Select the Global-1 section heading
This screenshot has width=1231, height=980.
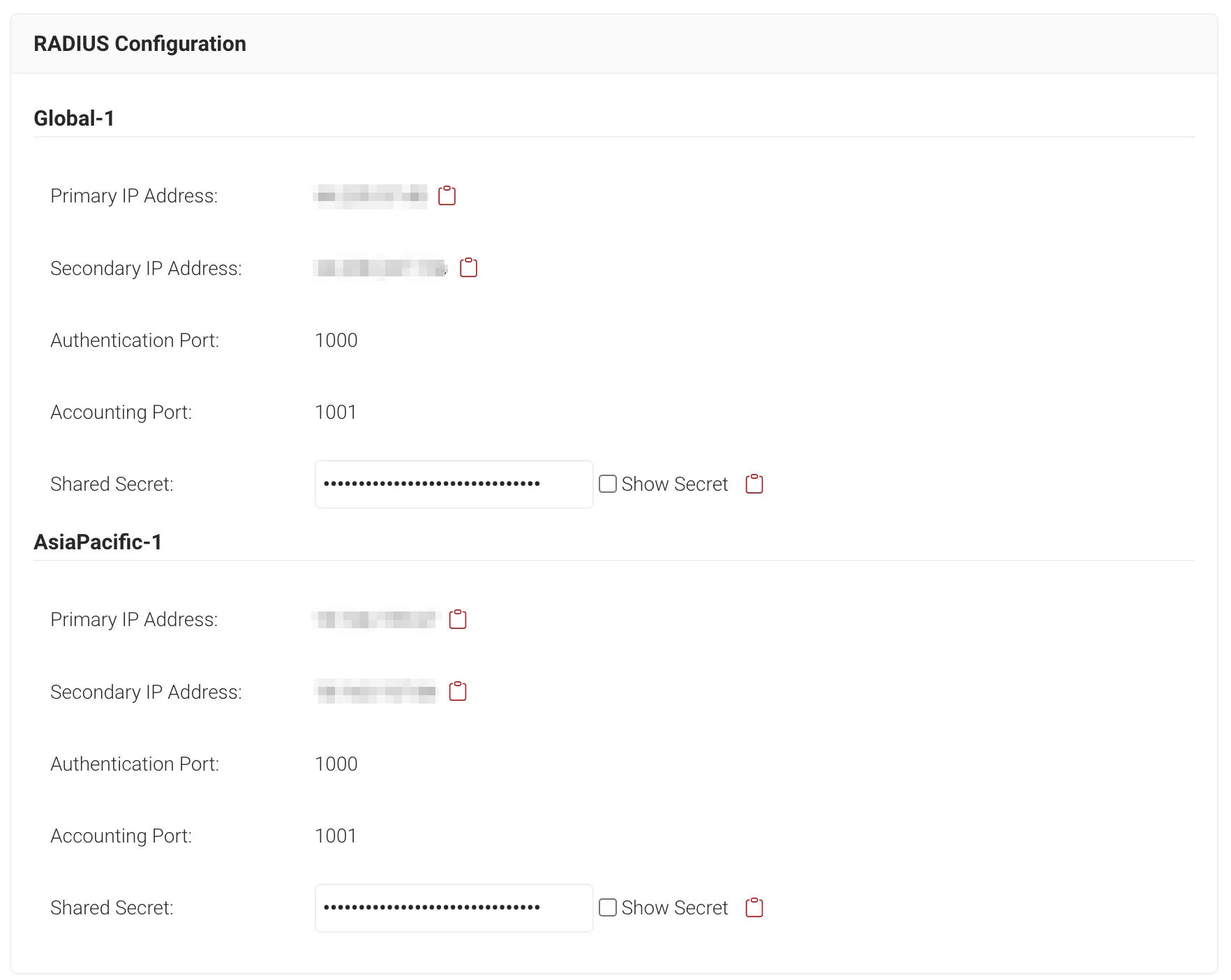74,118
